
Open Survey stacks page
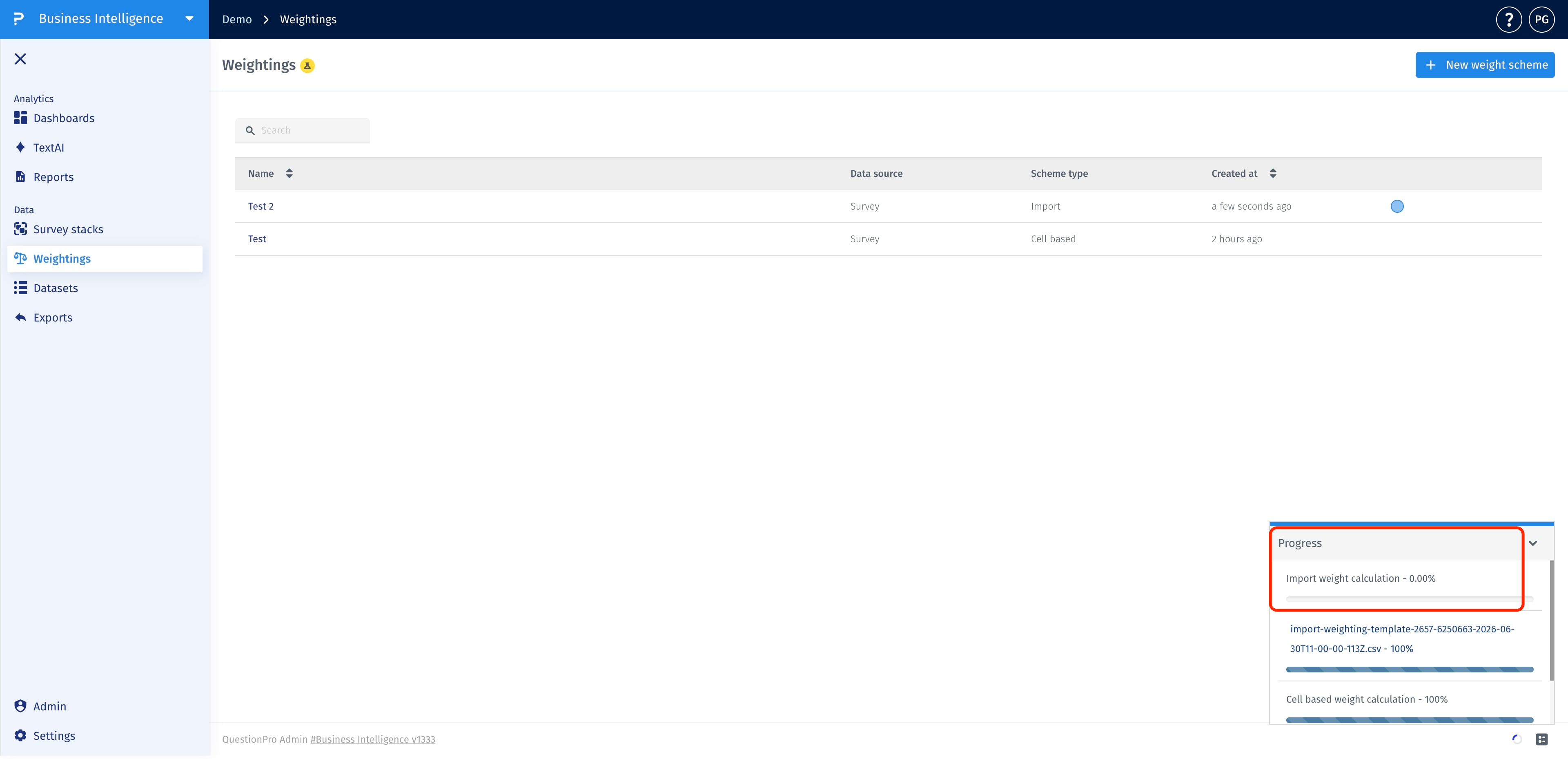[x=68, y=229]
